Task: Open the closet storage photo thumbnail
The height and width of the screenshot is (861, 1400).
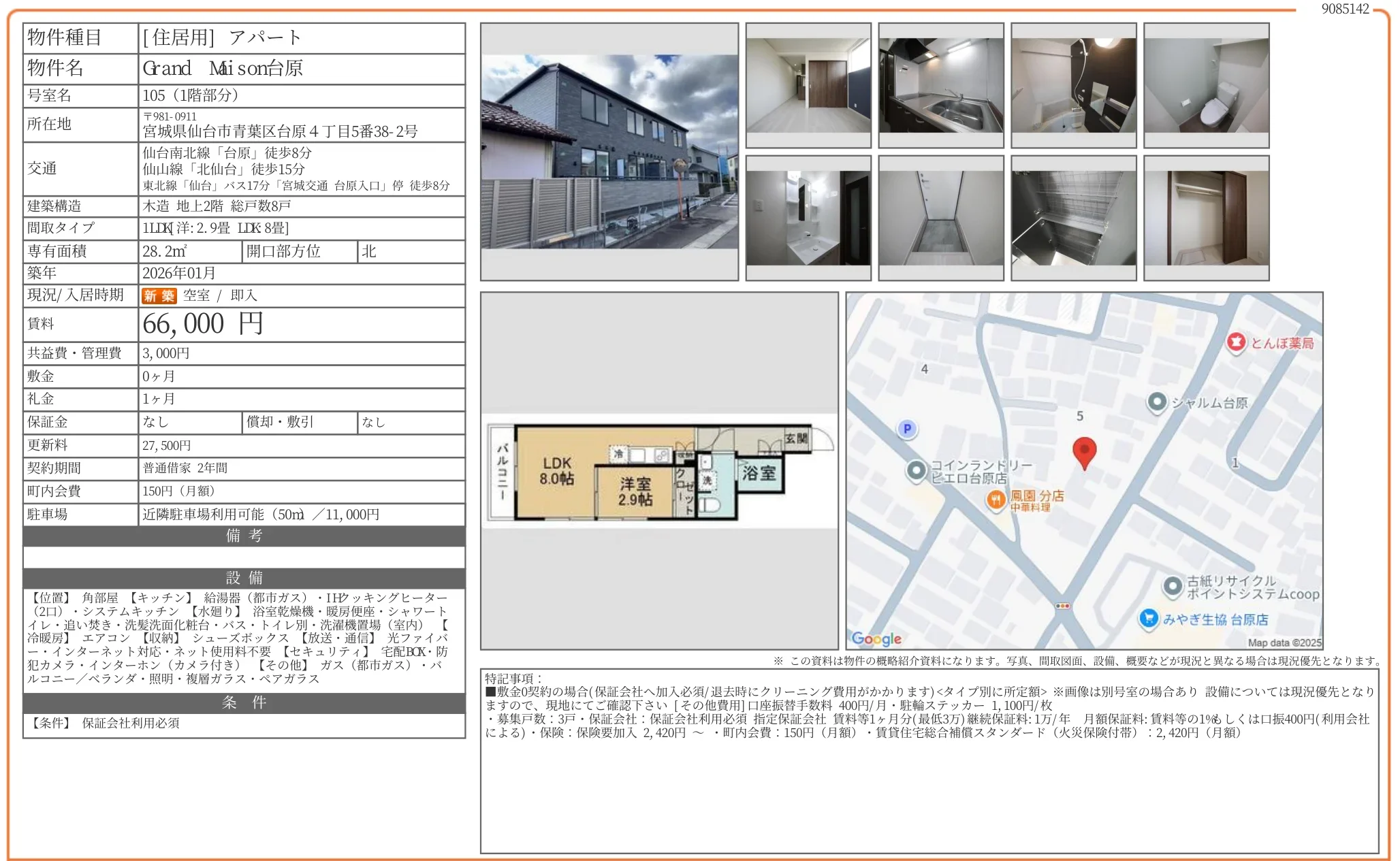Action: tap(1206, 218)
